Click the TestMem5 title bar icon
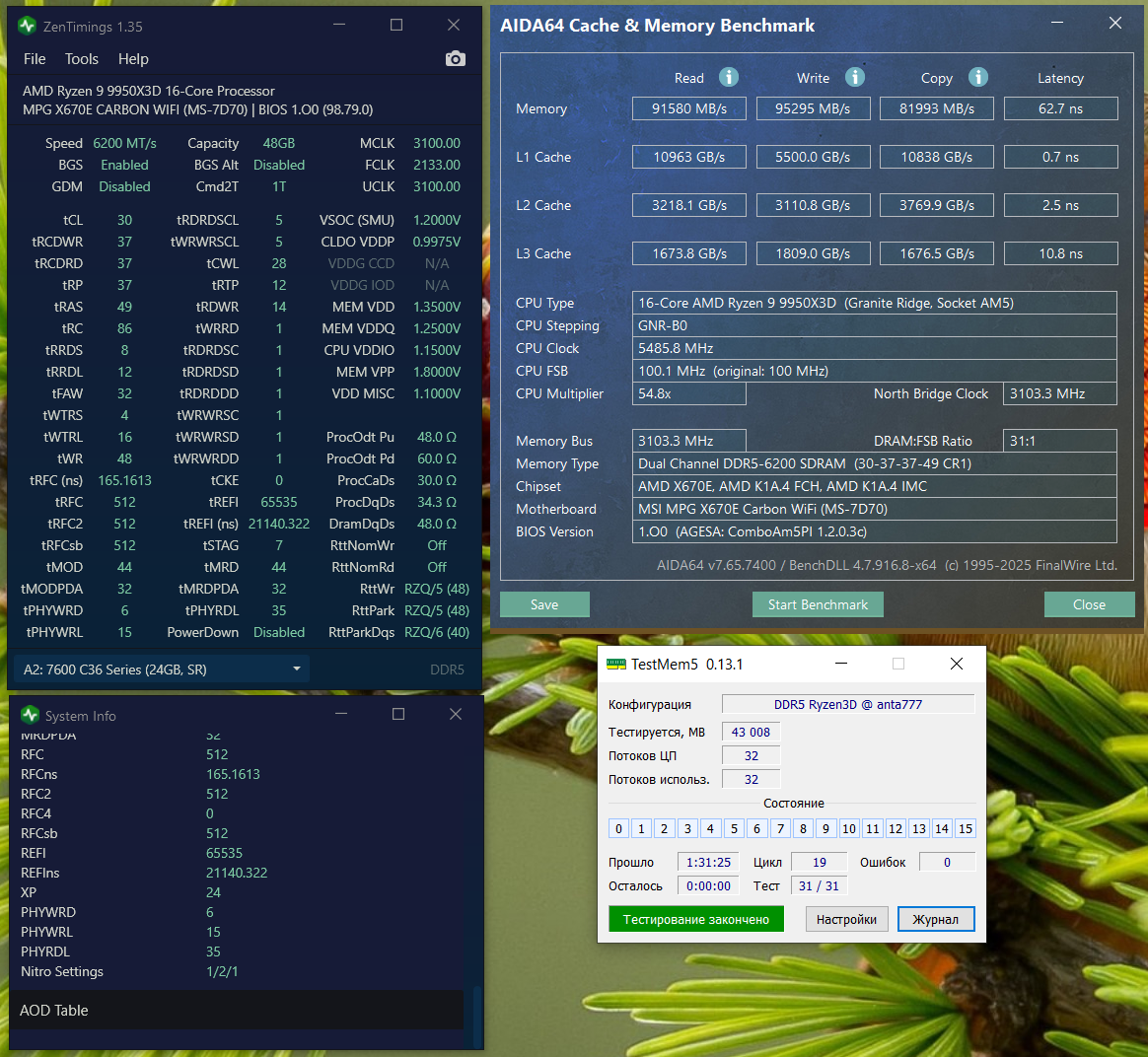The image size is (1148, 1057). pos(616,664)
